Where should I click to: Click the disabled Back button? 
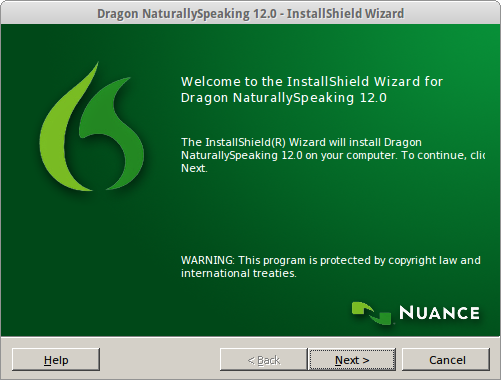[x=264, y=360]
